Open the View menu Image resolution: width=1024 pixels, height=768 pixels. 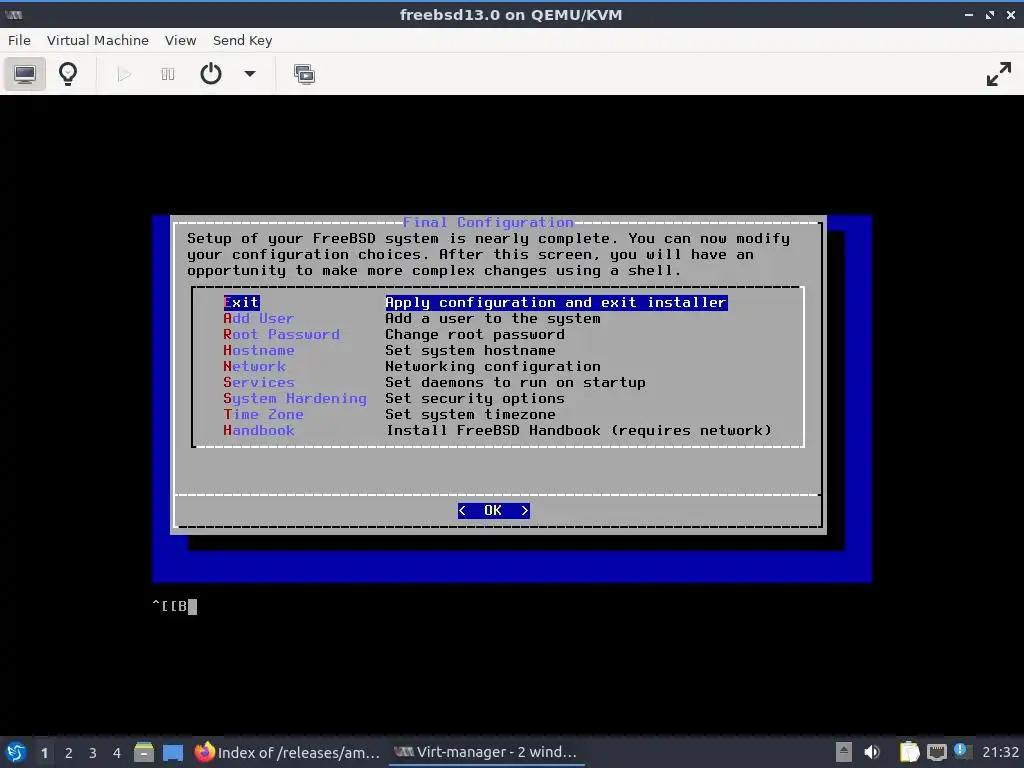[180, 40]
